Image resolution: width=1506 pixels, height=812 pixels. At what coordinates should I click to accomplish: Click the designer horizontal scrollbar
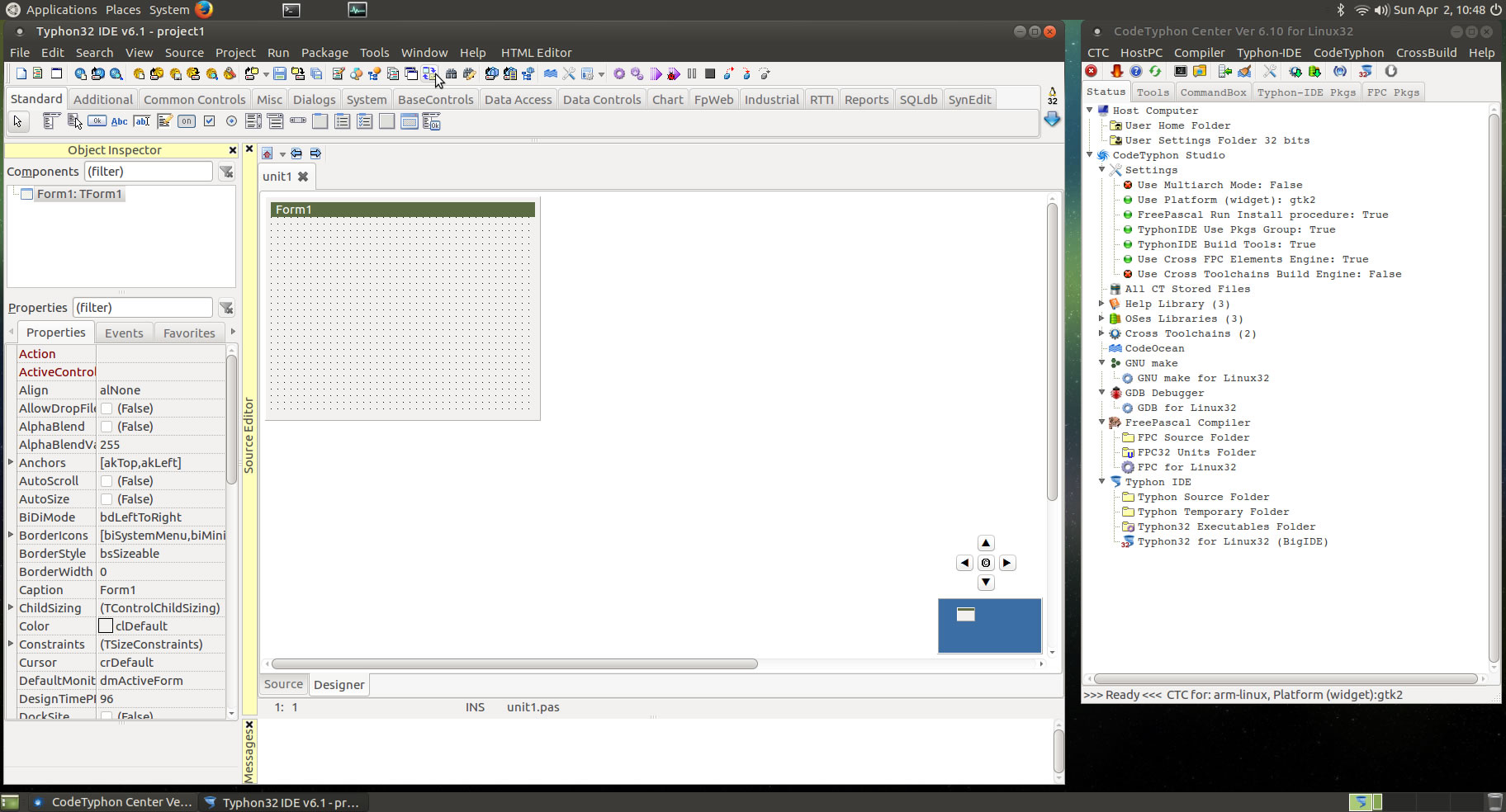(514, 664)
